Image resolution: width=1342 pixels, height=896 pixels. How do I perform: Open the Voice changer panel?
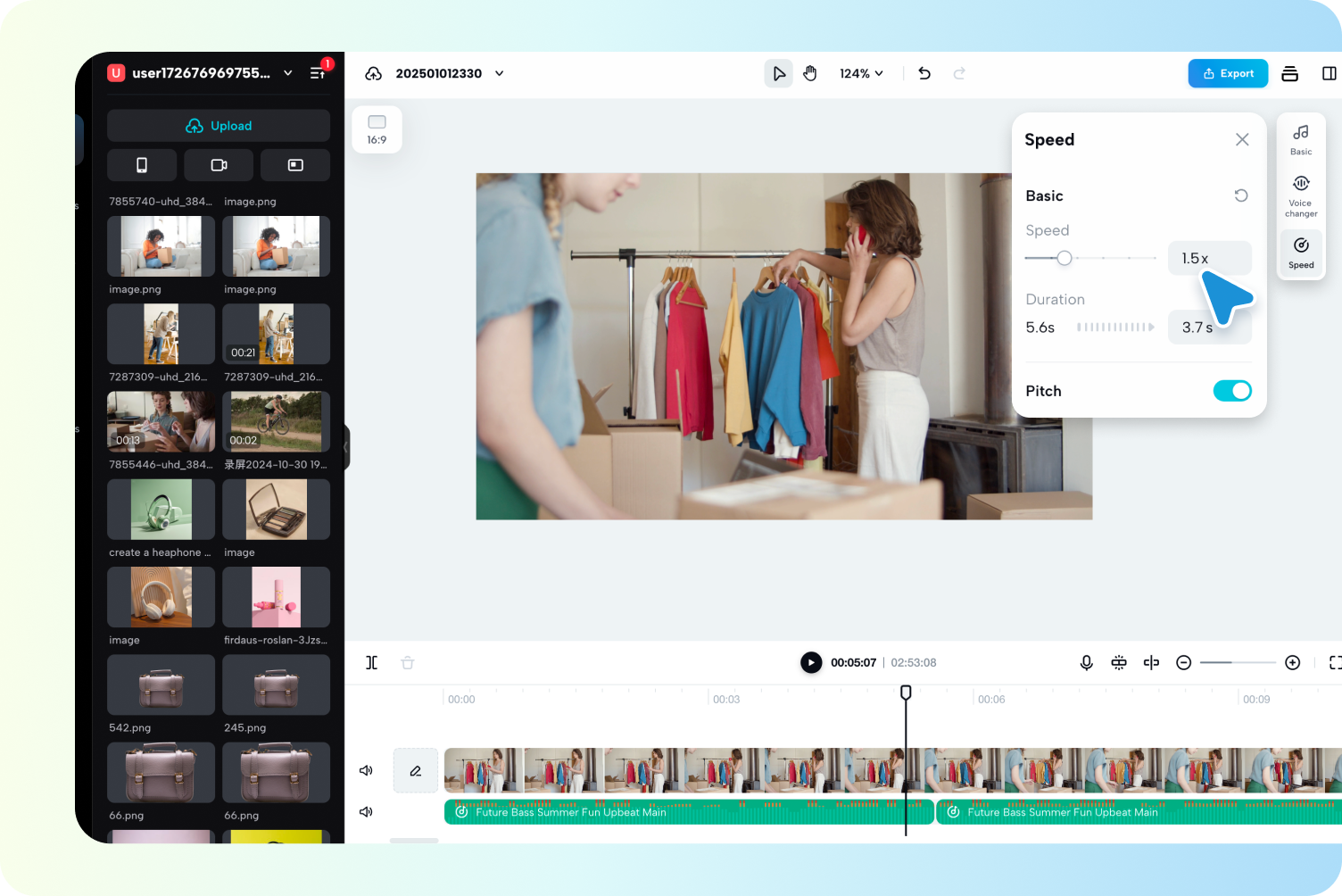tap(1301, 194)
